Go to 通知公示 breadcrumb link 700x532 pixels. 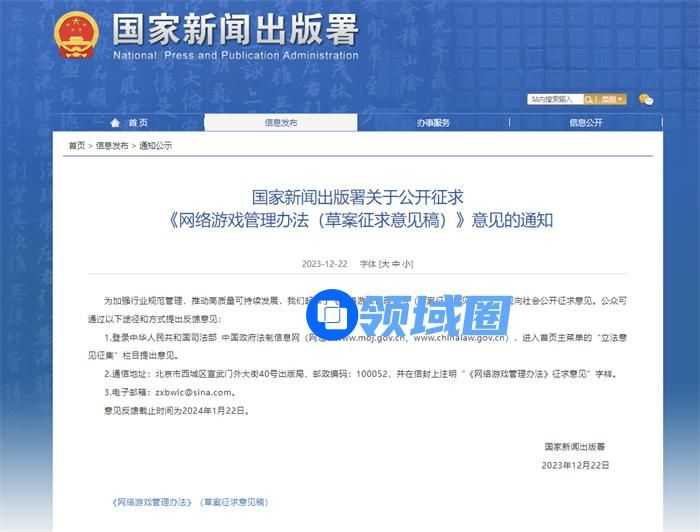155,146
